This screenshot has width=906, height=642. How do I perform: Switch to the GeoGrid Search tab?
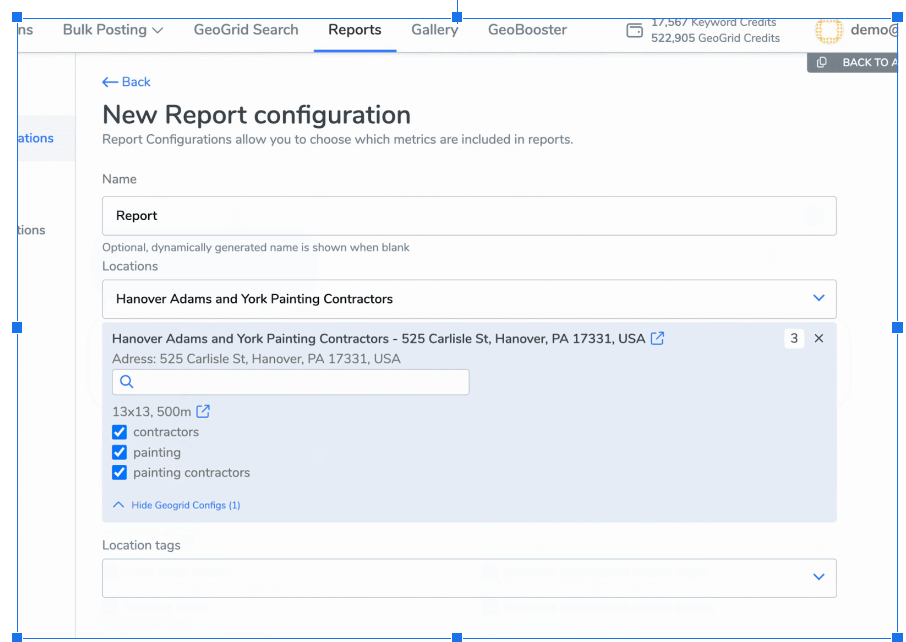click(246, 30)
